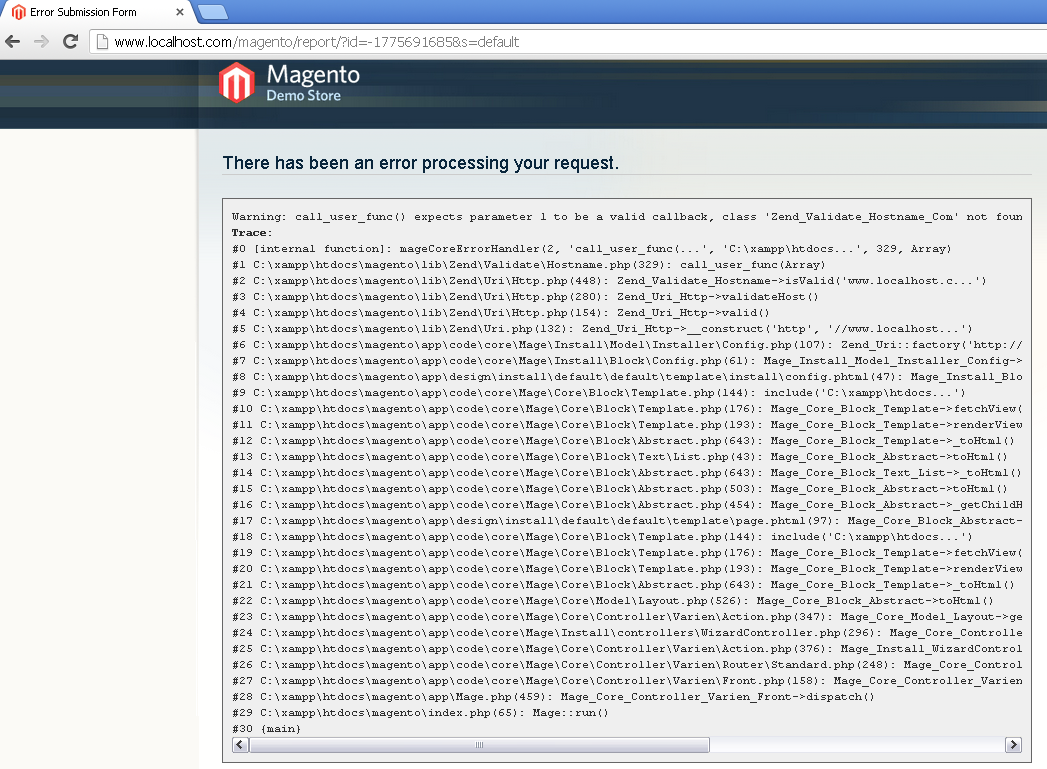Screen dimensions: 1047x769
Task: Click the page reload icon
Action: click(69, 41)
